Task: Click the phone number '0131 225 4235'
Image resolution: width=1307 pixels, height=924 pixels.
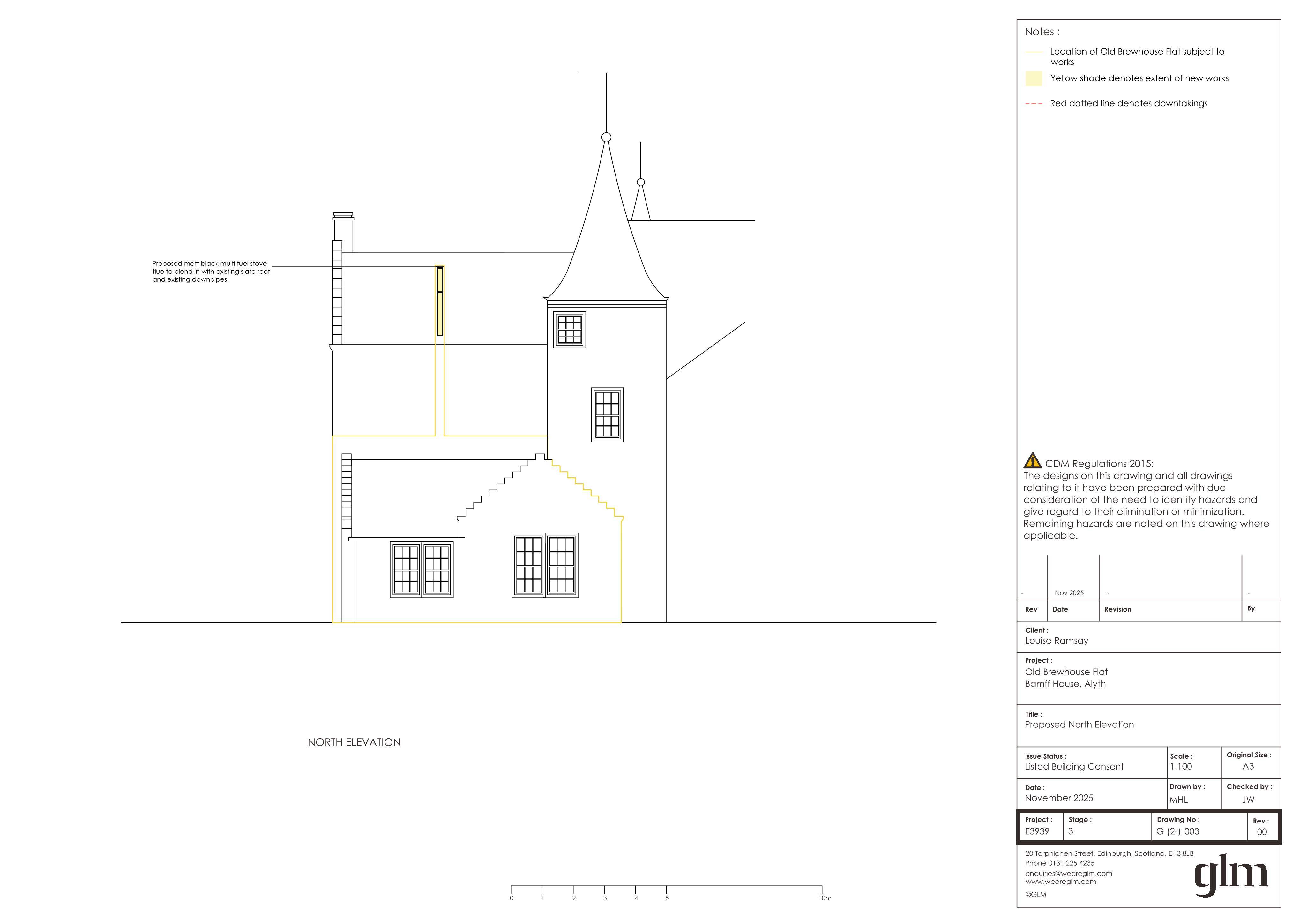Action: tap(1072, 863)
